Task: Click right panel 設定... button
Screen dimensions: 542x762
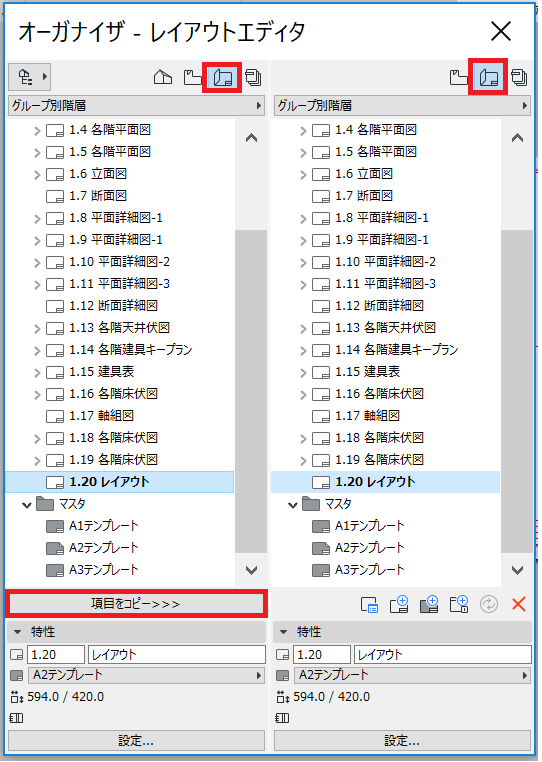Action: point(402,741)
